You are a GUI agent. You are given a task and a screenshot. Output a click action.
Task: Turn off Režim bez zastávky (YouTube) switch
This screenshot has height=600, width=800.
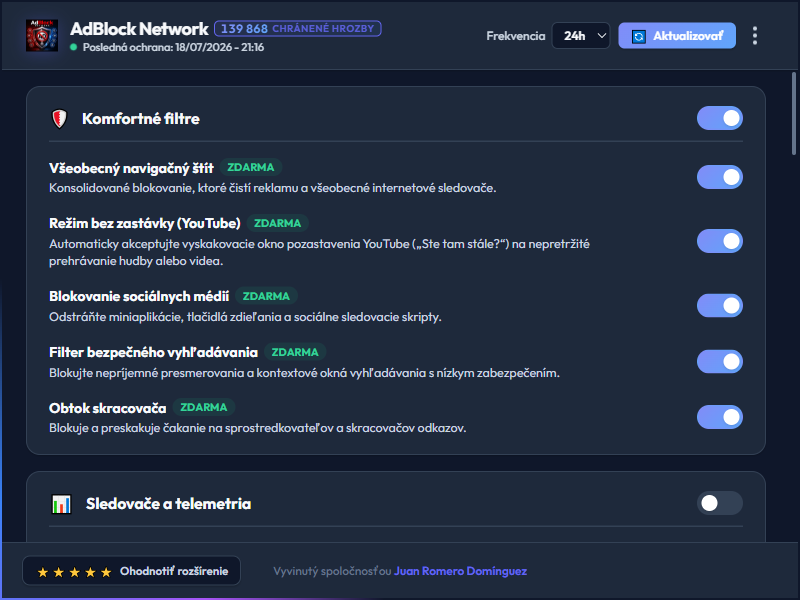tap(719, 241)
